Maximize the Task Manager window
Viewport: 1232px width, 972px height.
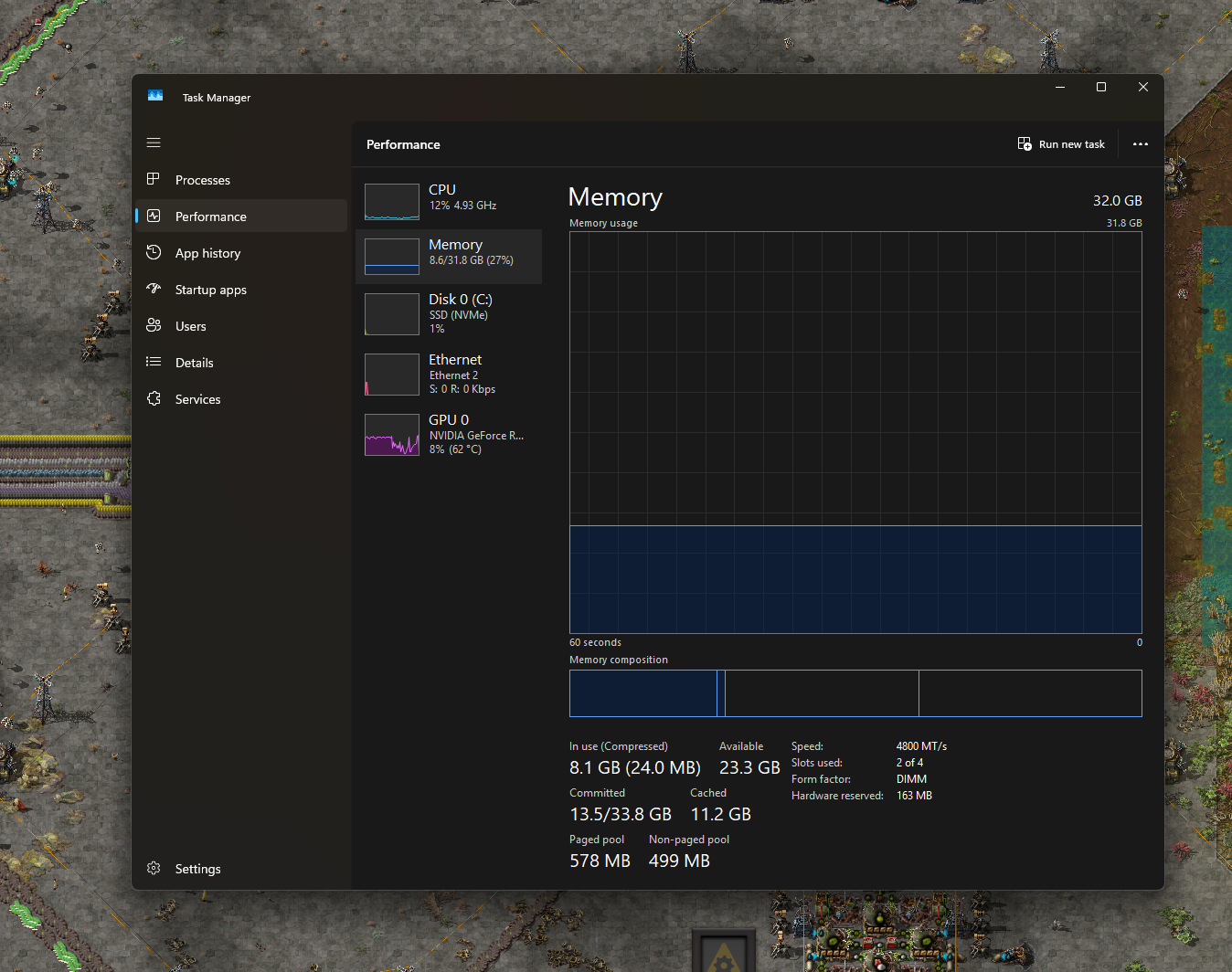pos(1101,87)
